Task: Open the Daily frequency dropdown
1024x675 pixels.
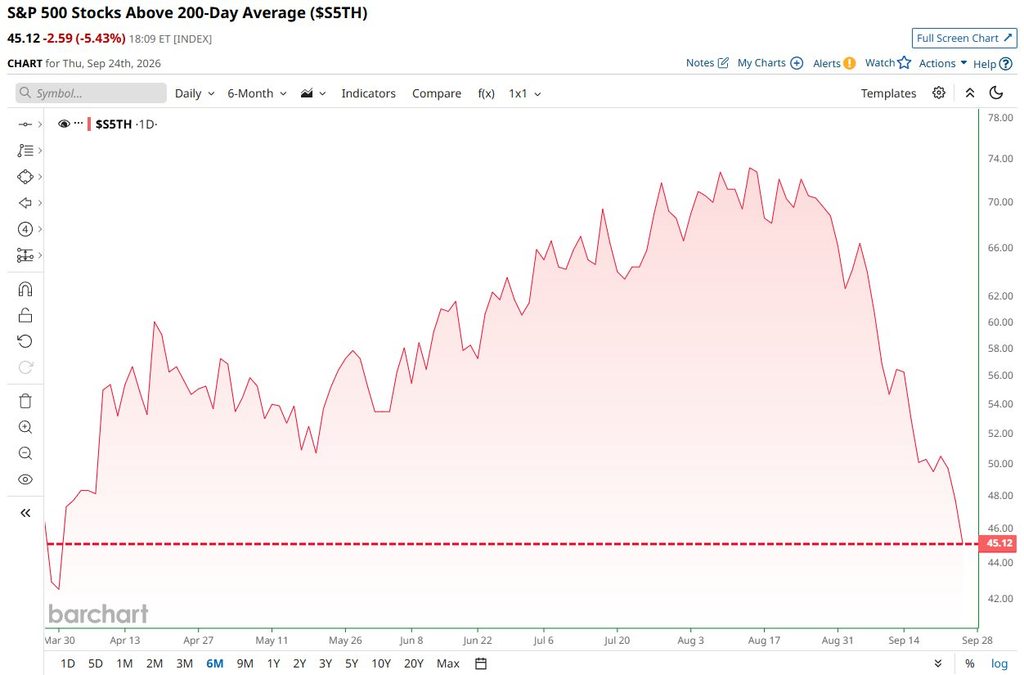Action: point(195,93)
